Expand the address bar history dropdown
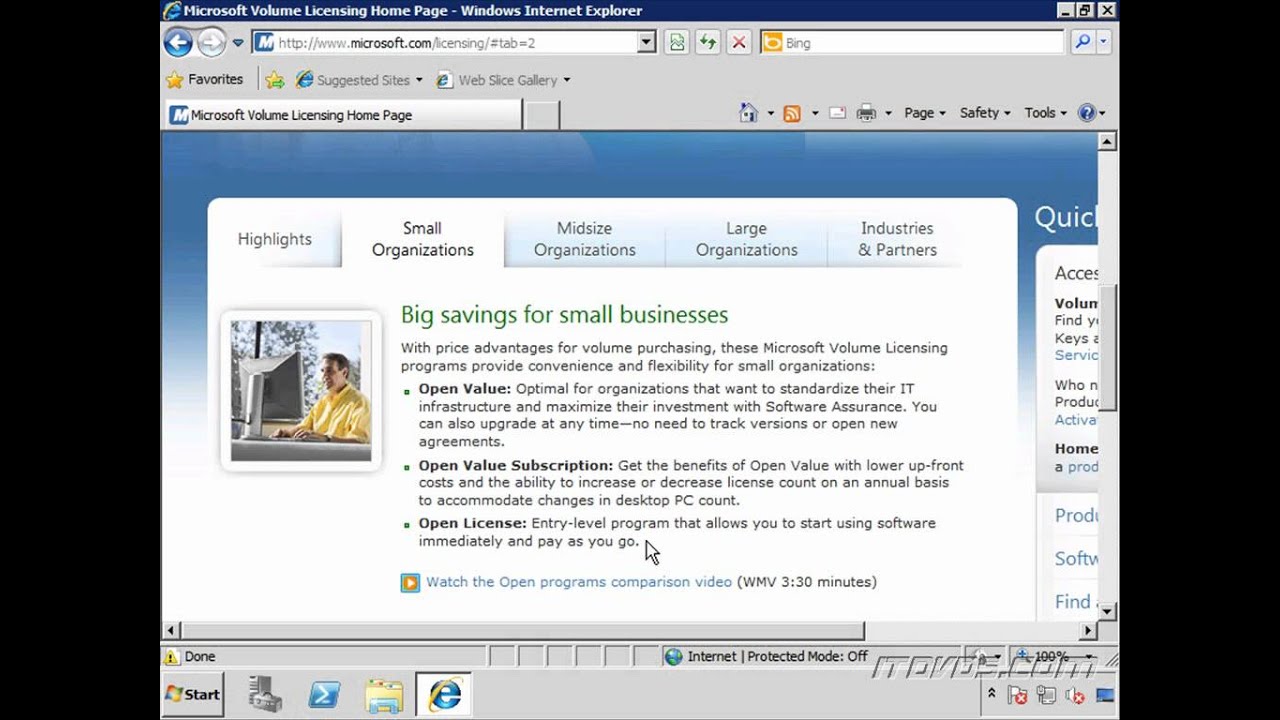Screen dimensions: 1280x720 coord(647,43)
